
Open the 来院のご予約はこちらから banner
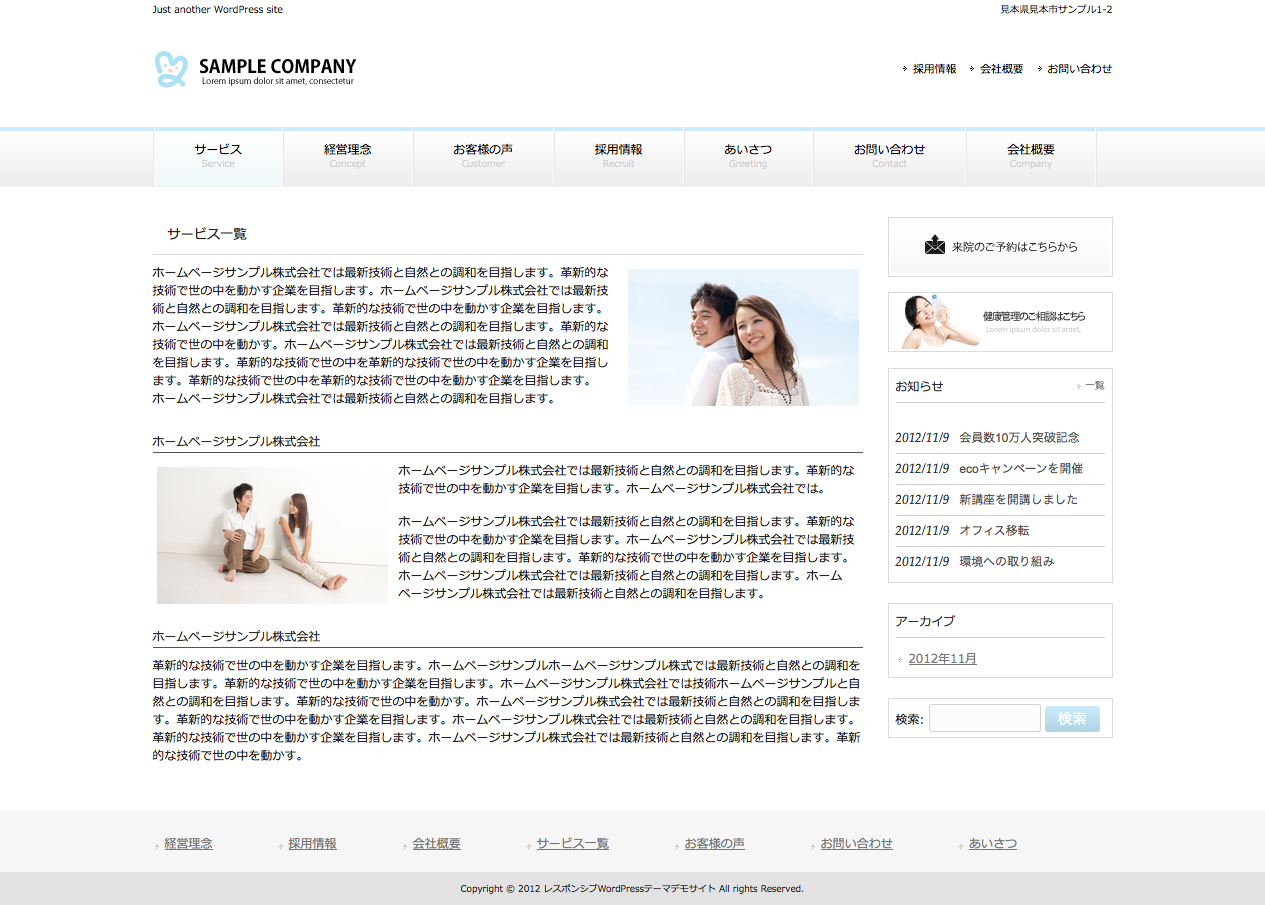(x=1000, y=246)
